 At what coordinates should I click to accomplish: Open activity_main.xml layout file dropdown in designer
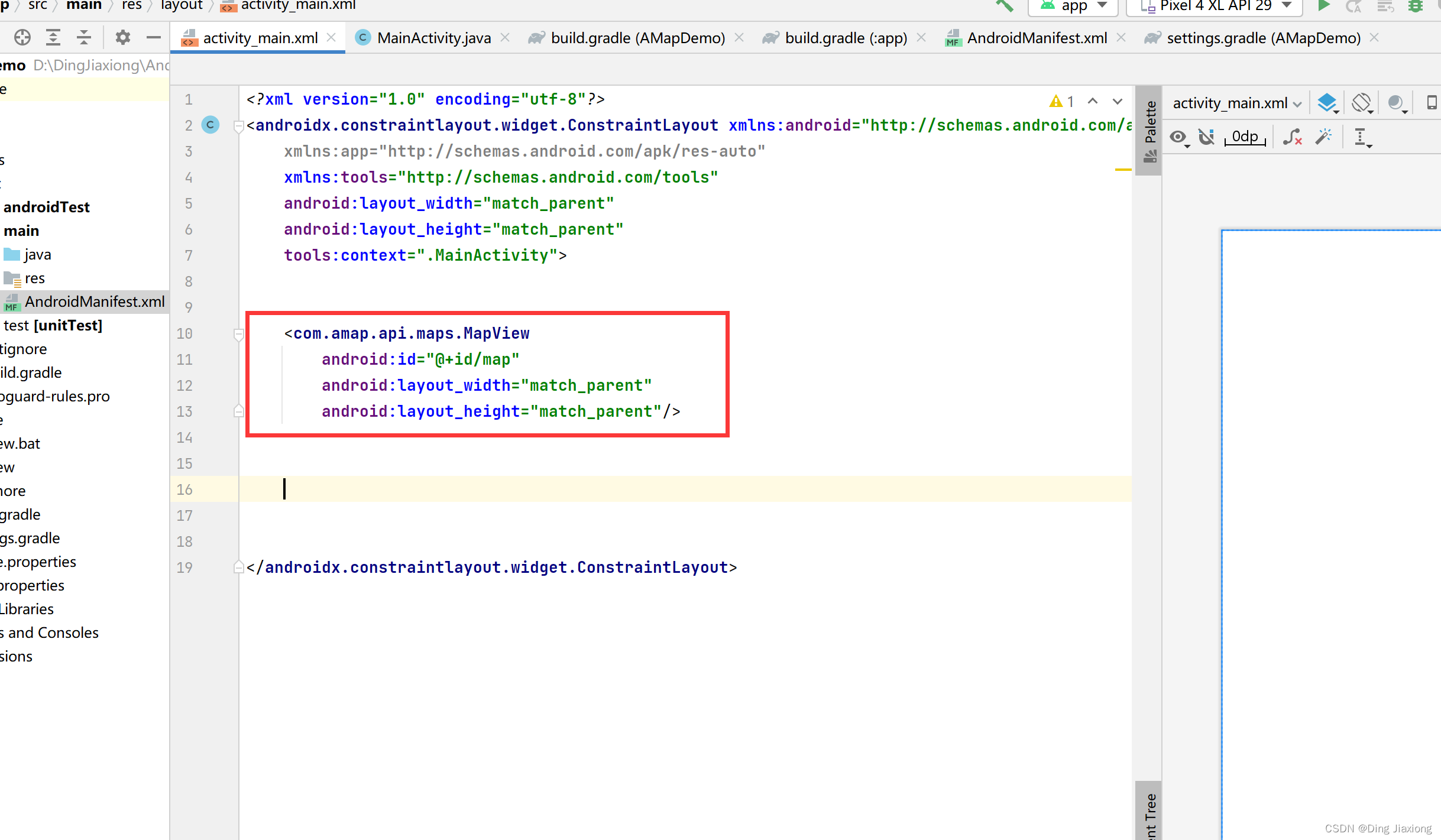coord(1237,103)
